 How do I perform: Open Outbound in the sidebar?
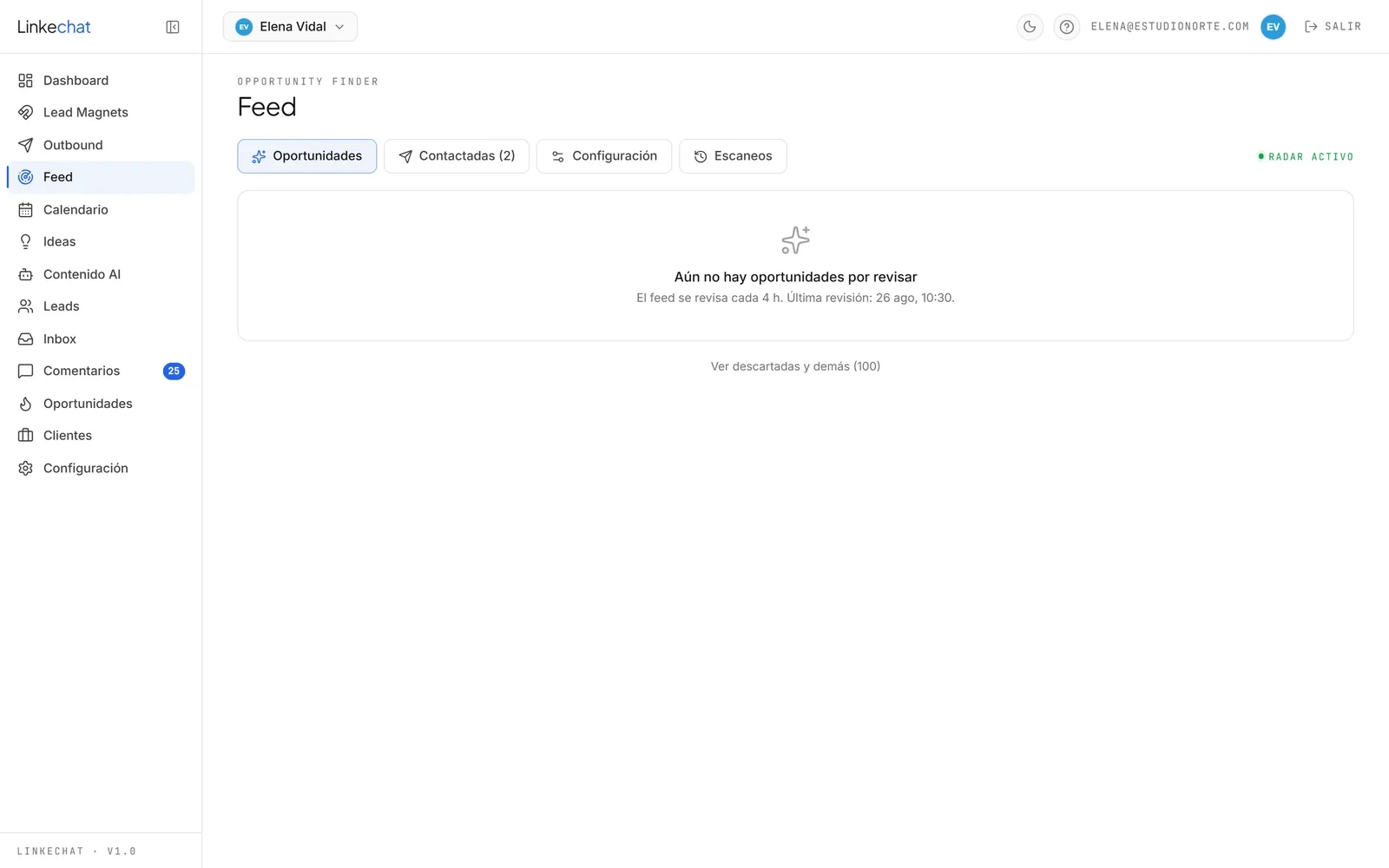click(x=101, y=145)
